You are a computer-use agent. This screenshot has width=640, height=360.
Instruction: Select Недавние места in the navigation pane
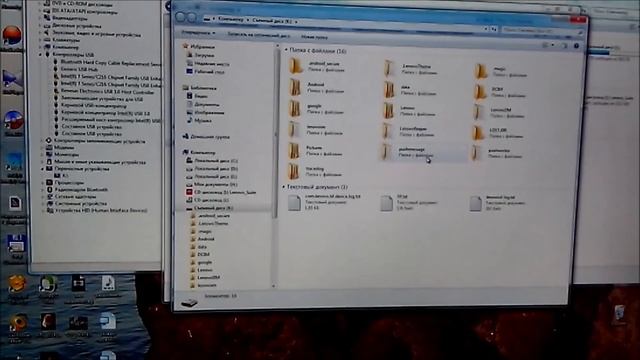click(209, 64)
